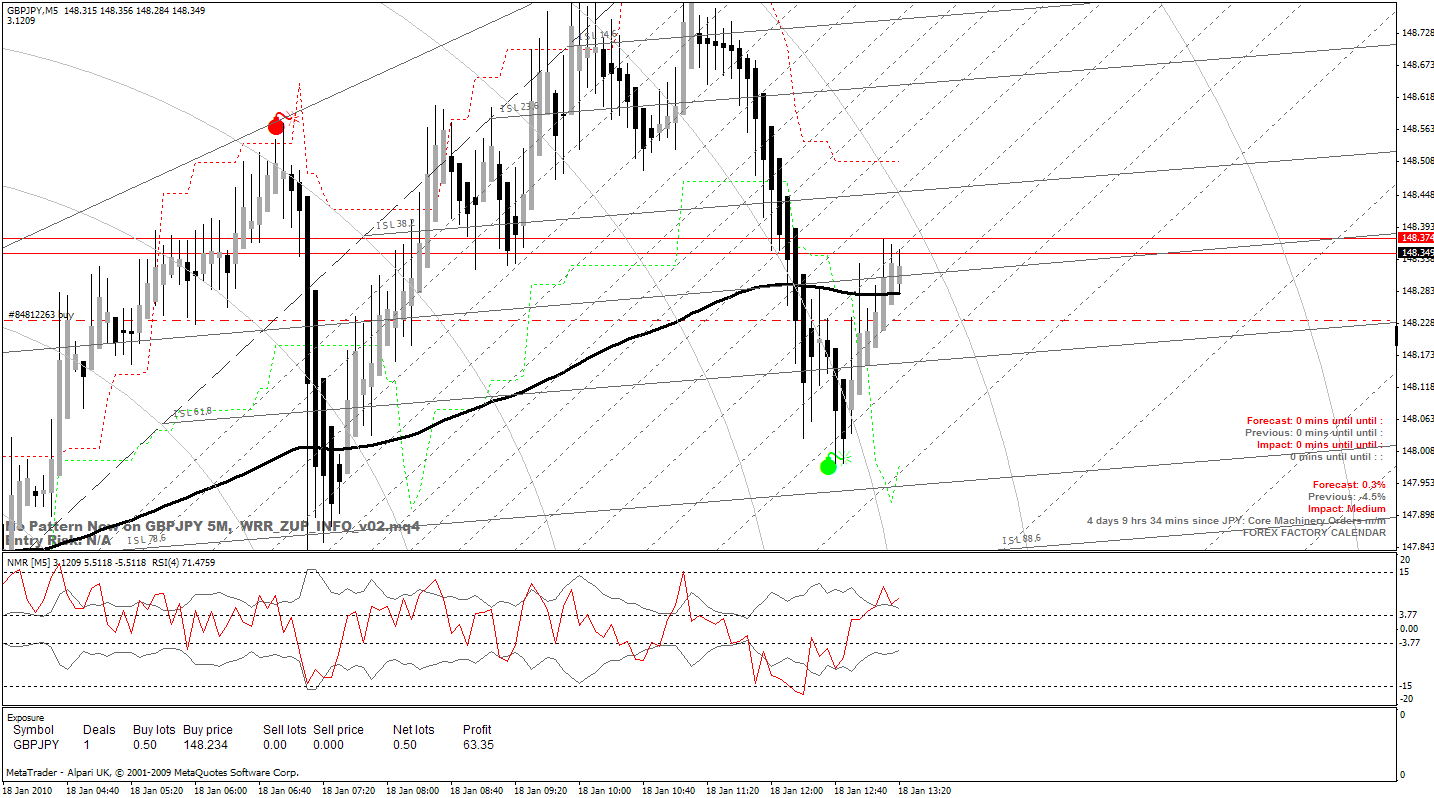Click the '18 Jan 08:00' time label
The height and width of the screenshot is (798, 1434).
point(413,790)
